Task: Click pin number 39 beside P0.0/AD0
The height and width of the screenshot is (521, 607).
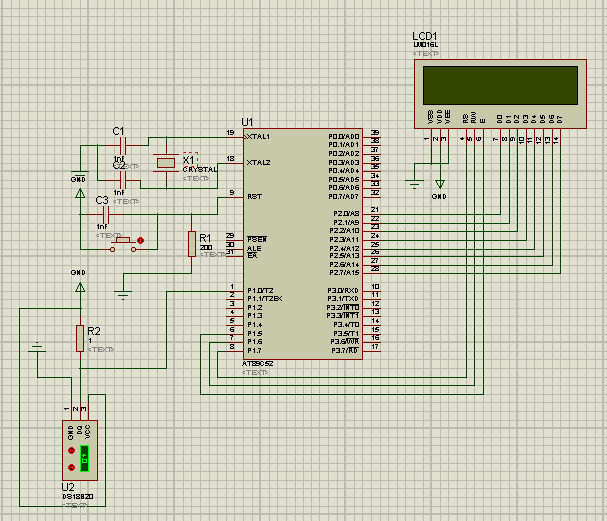Action: pyautogui.click(x=375, y=132)
